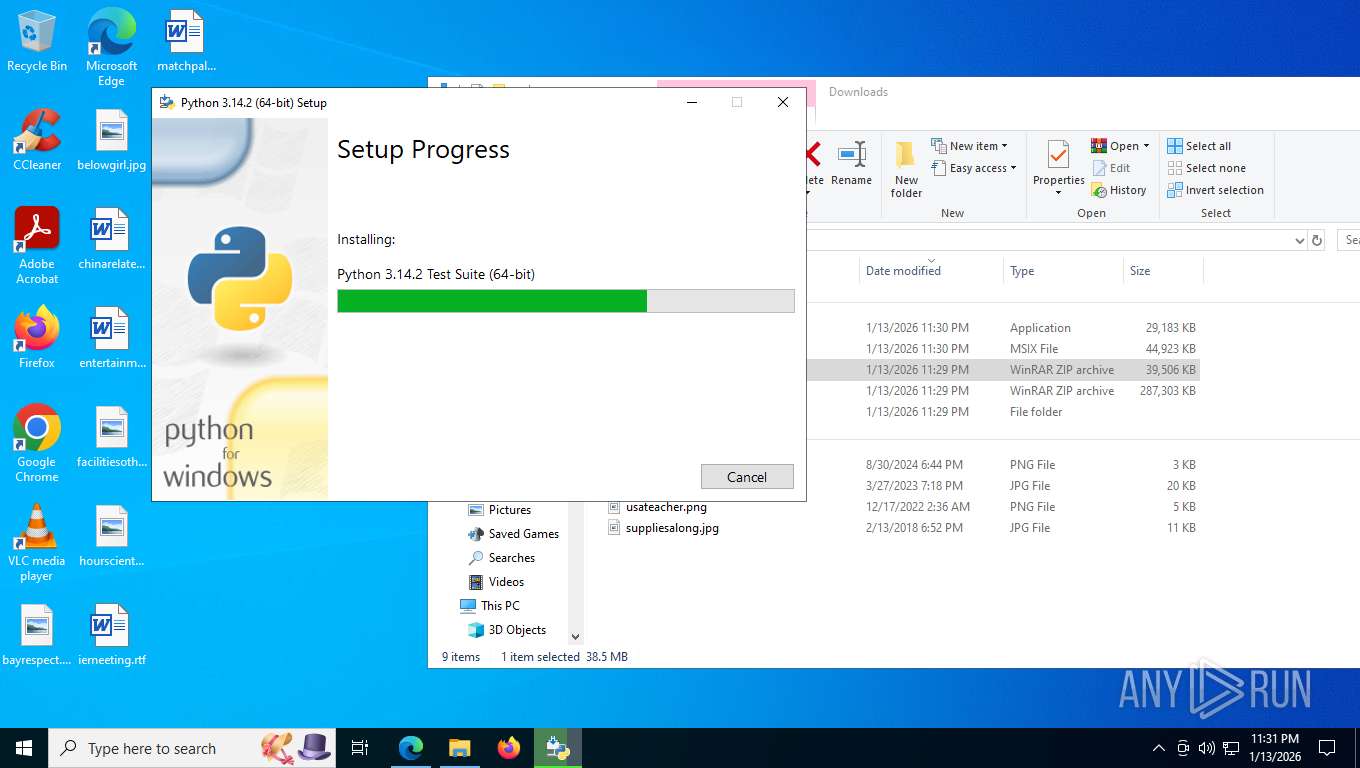Open Firefox from the taskbar

click(x=509, y=748)
